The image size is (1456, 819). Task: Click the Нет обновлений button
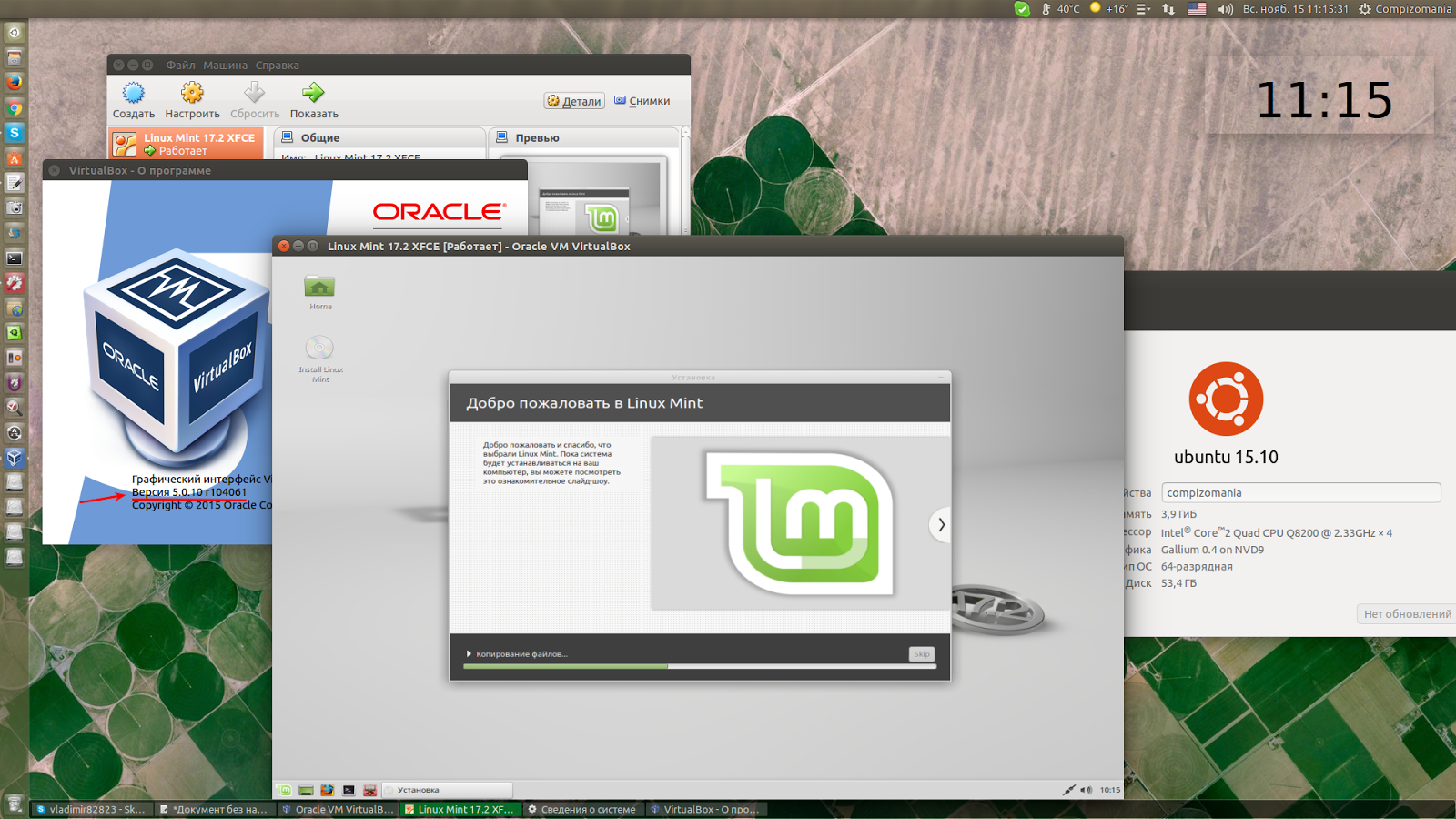click(x=1407, y=614)
